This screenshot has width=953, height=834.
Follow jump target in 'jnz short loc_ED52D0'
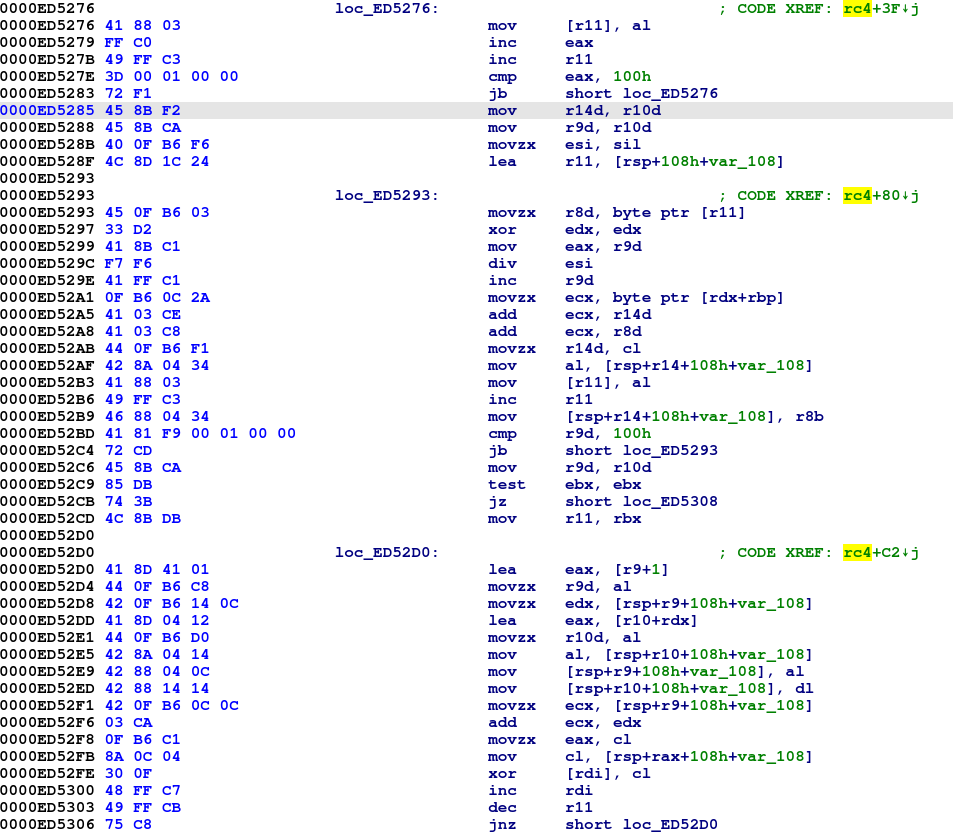tap(670, 825)
